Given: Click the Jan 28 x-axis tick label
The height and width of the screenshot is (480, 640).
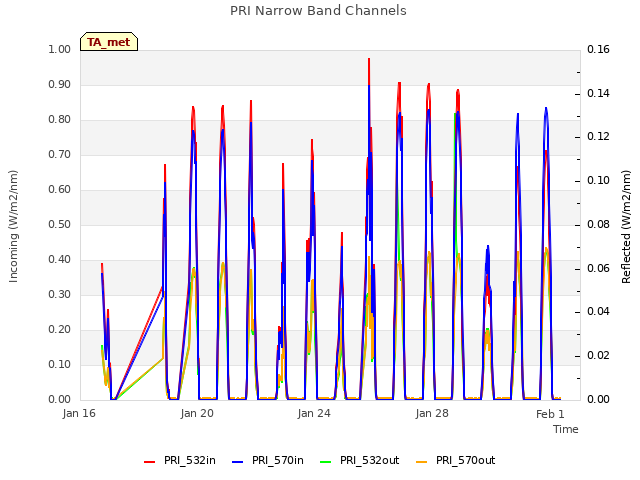Looking at the screenshot, I should (432, 413).
